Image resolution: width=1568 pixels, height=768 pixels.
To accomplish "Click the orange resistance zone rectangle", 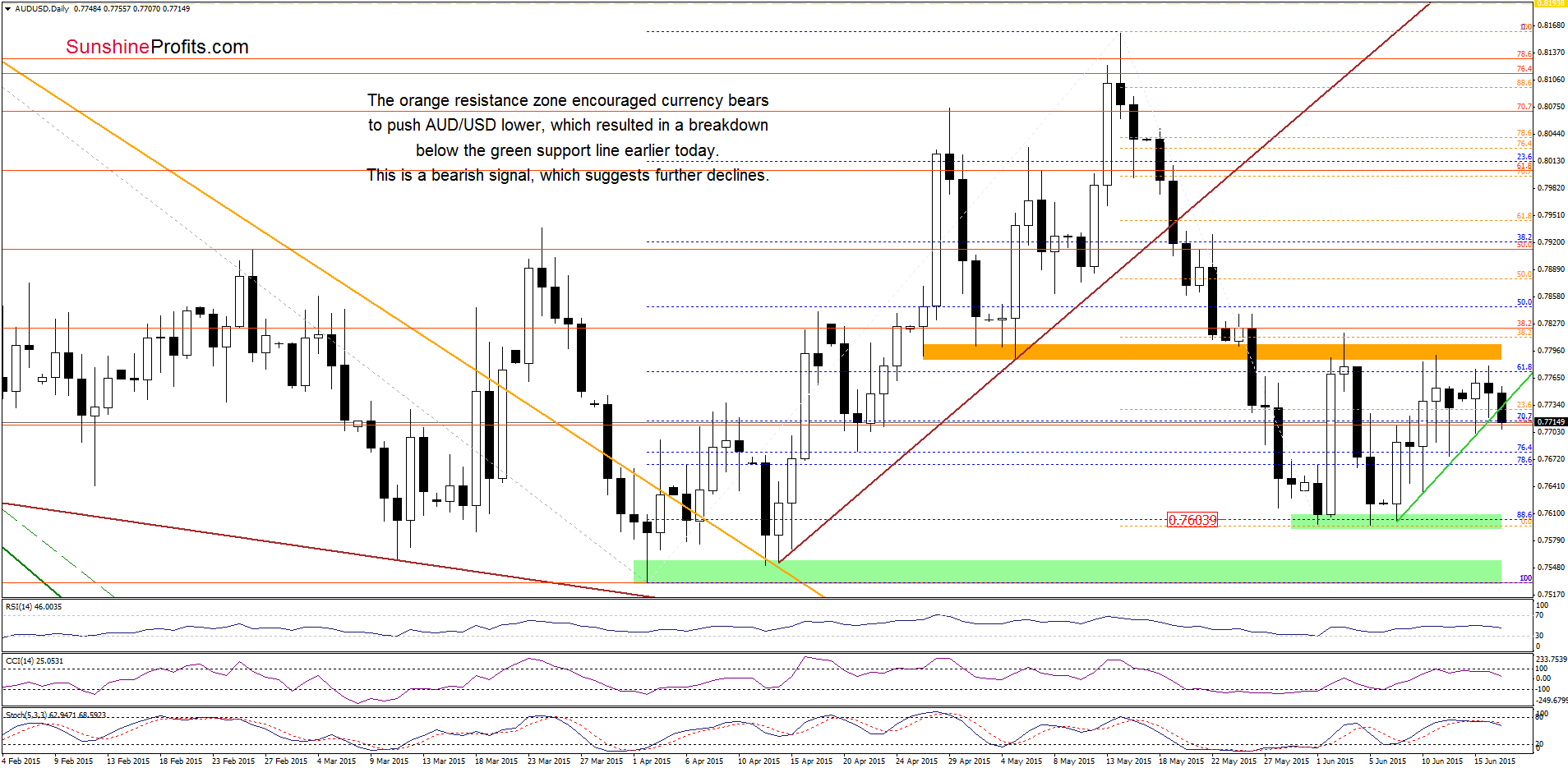I will pos(1211,352).
